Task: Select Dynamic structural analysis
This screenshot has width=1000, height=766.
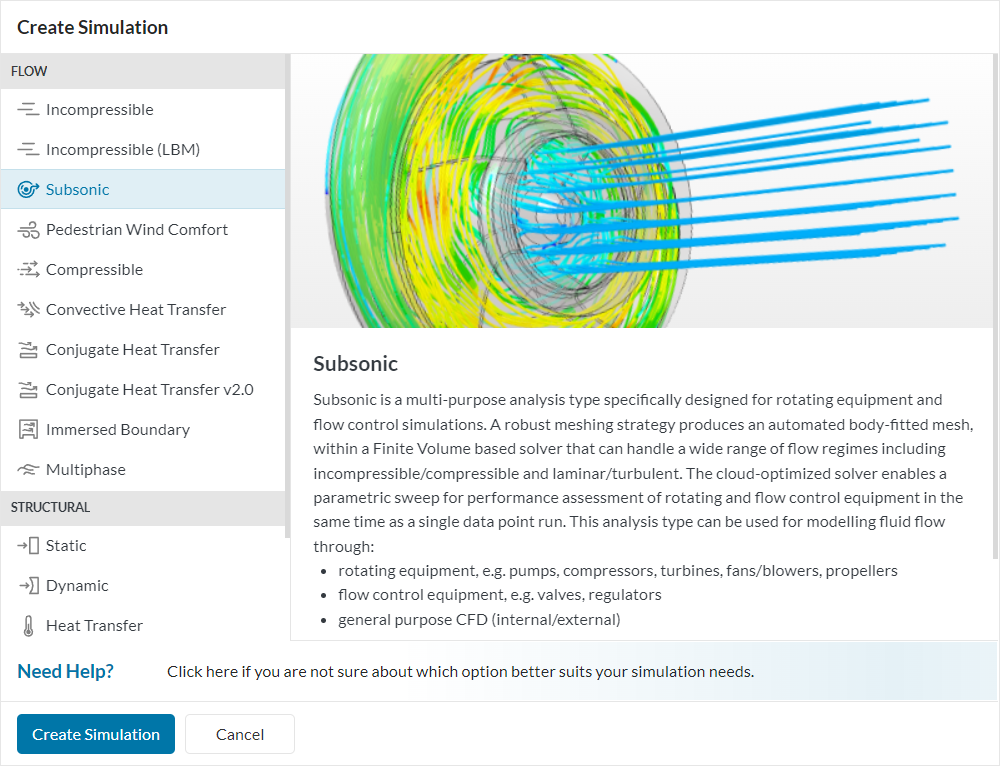Action: pyautogui.click(x=77, y=586)
